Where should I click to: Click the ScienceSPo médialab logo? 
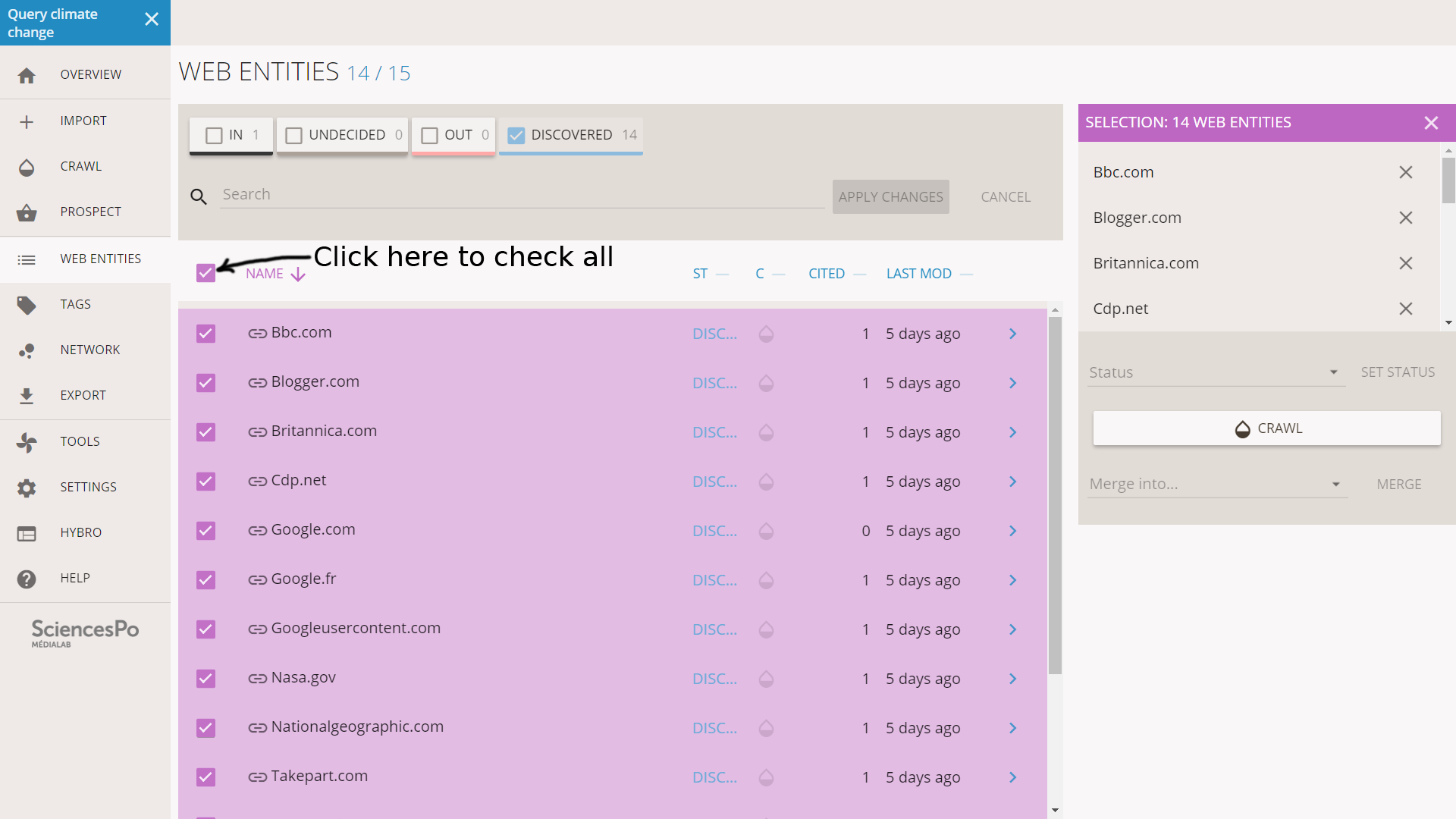tap(85, 633)
